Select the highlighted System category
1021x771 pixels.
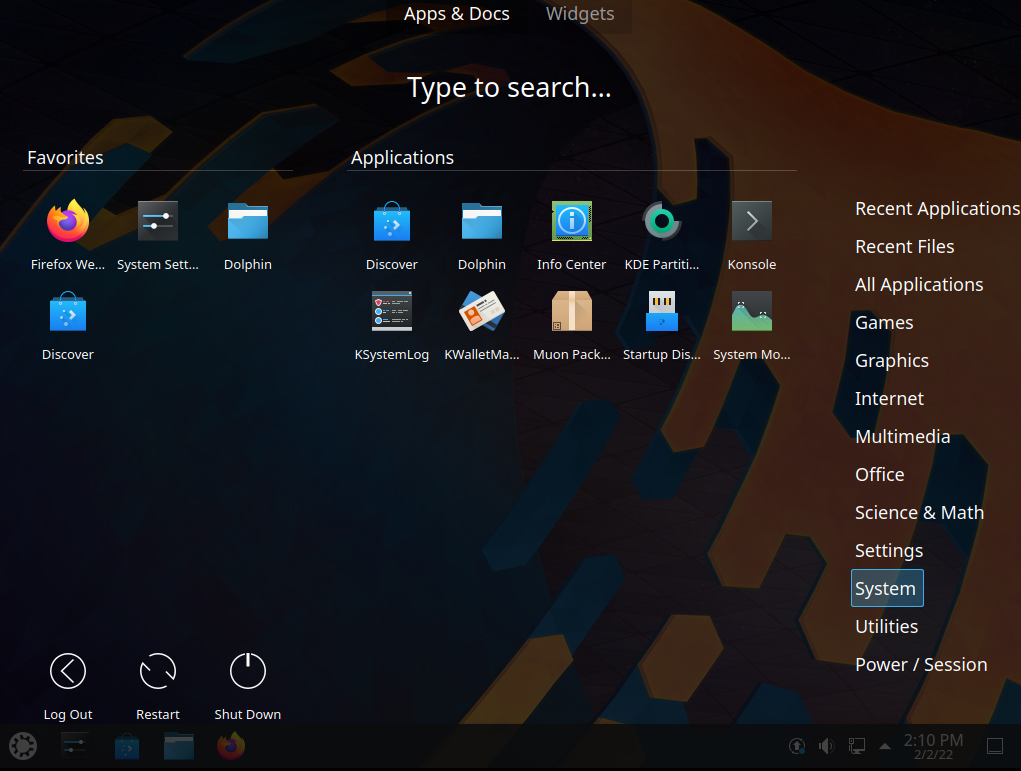887,588
